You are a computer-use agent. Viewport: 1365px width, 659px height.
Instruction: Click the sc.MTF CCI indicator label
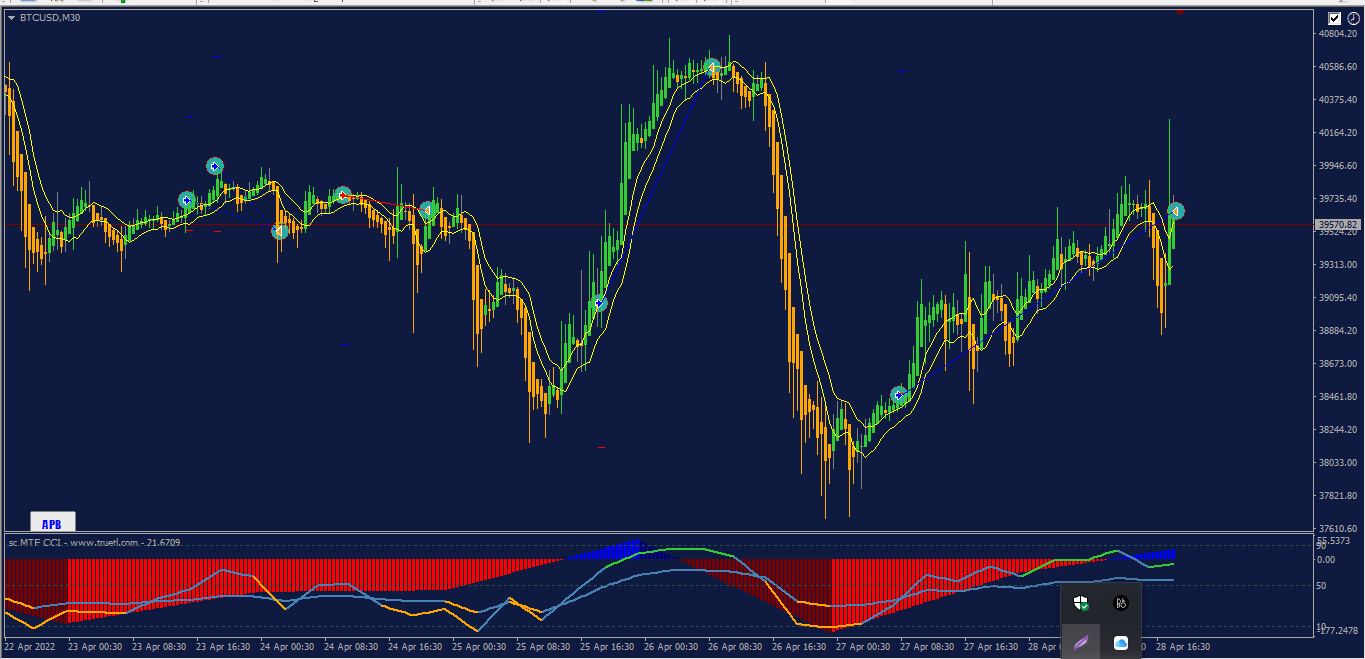(95, 542)
